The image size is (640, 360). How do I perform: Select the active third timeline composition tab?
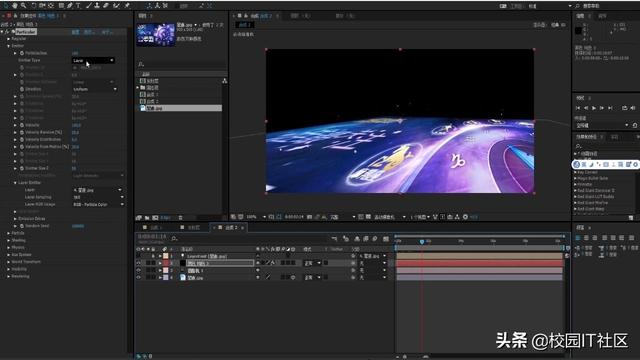229,227
